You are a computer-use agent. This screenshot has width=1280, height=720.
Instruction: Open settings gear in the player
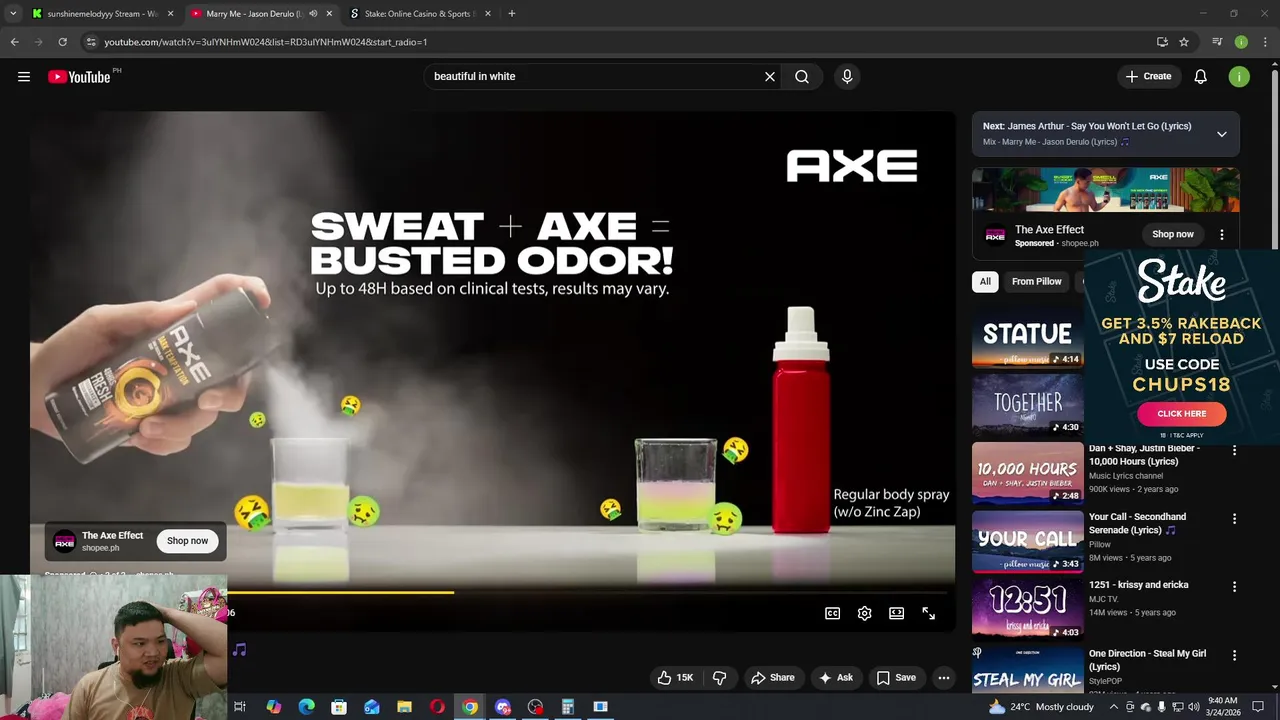[865, 614]
